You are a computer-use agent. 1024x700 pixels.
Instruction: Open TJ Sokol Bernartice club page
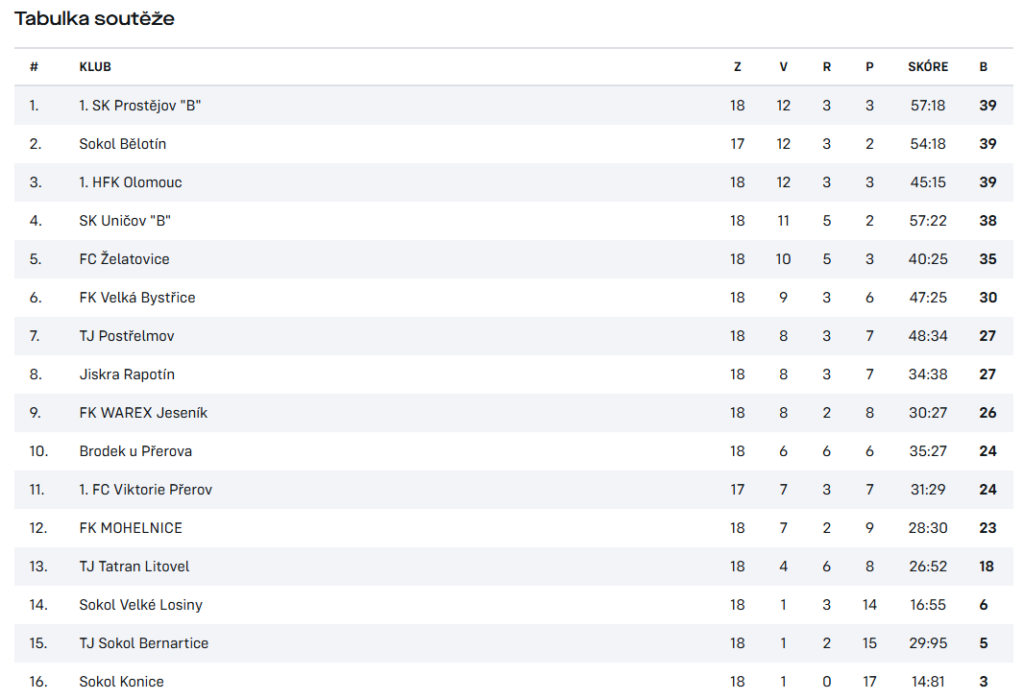click(x=144, y=643)
